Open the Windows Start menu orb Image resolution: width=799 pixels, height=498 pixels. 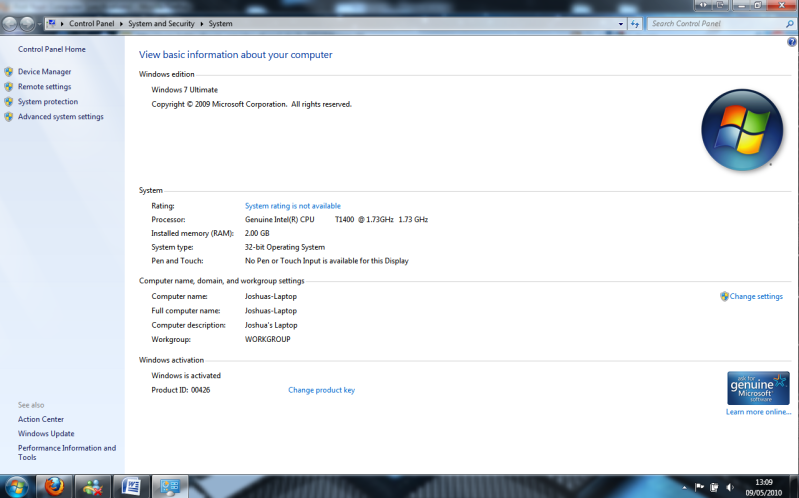coord(17,486)
